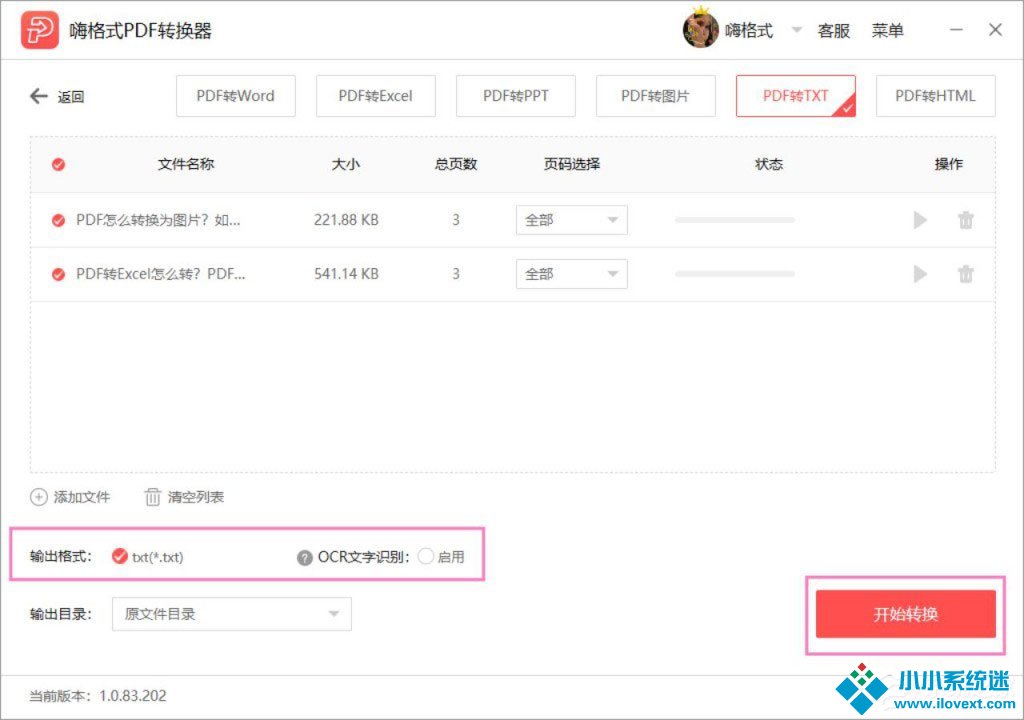Click the back arrow 返回 icon
This screenshot has width=1024, height=720.
(x=39, y=96)
